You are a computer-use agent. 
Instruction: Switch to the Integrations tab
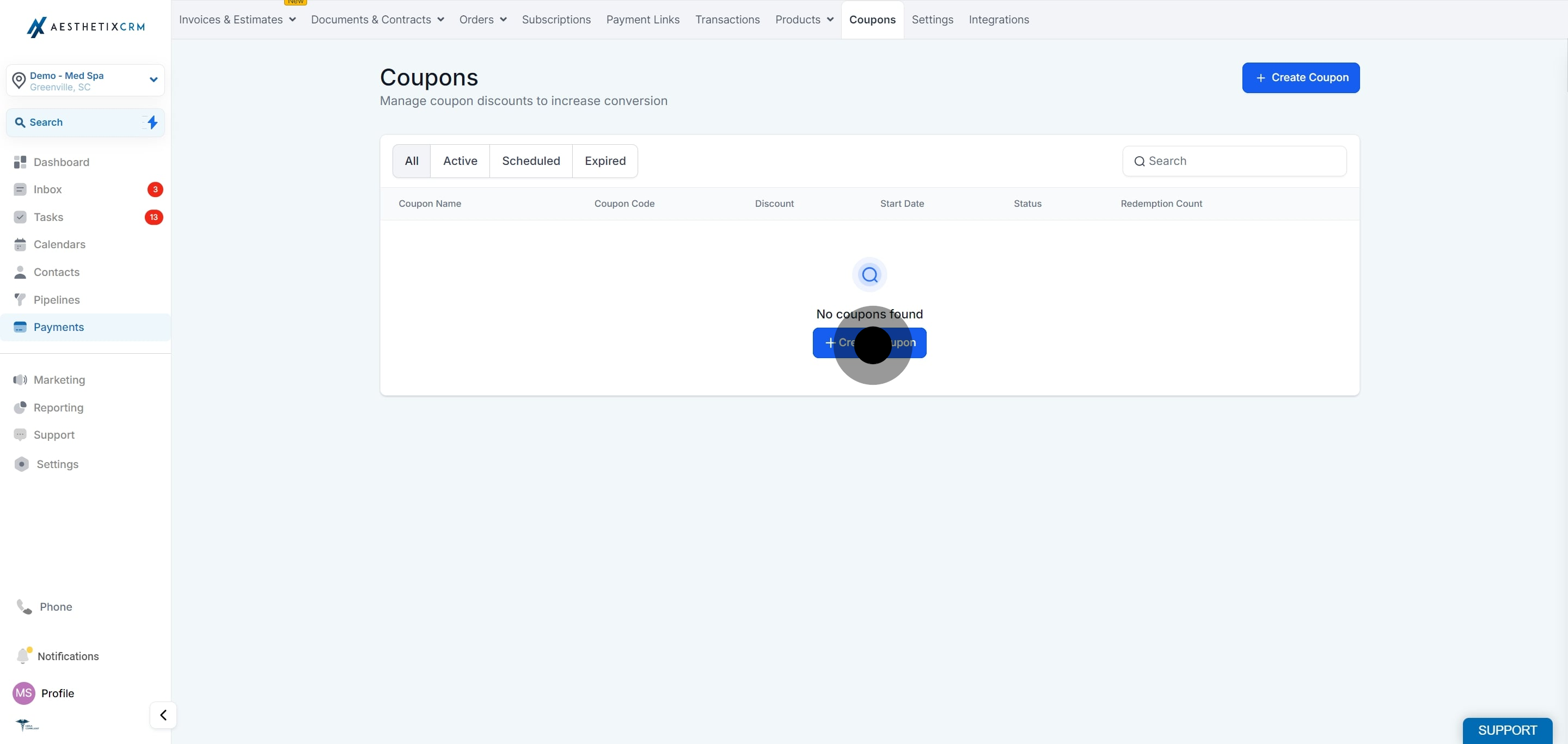(x=999, y=20)
